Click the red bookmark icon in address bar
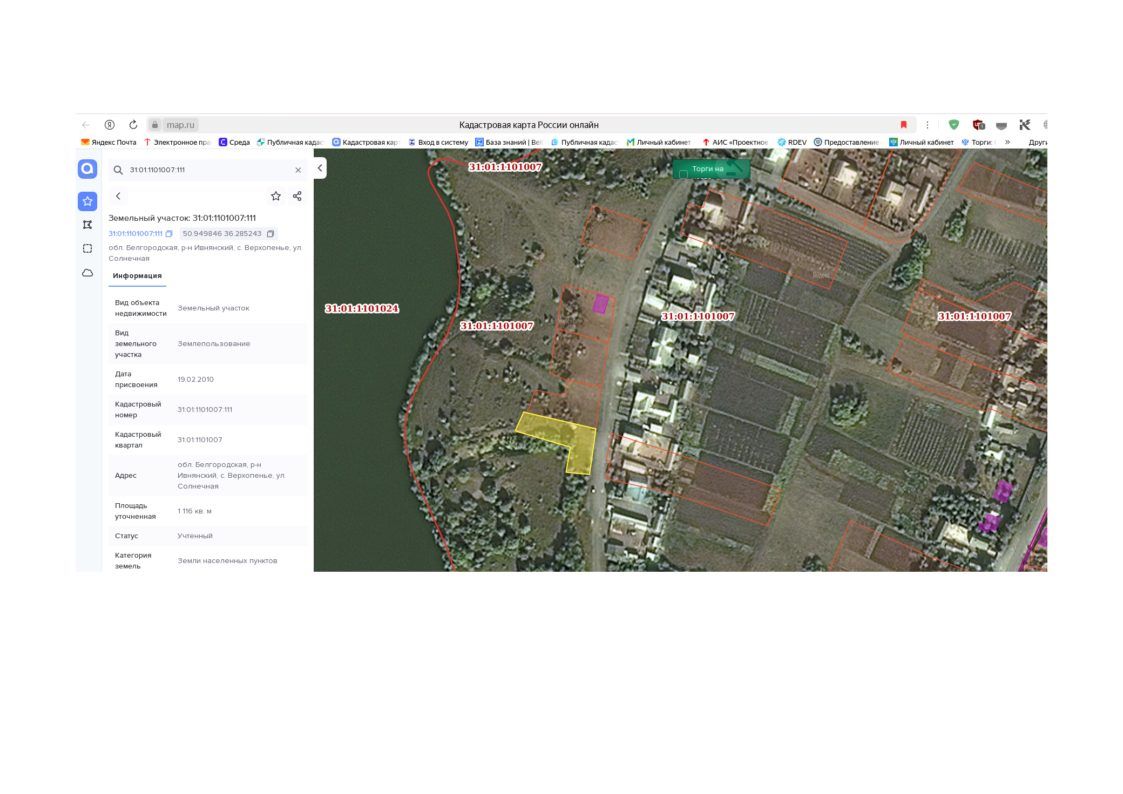The height and width of the screenshot is (794, 1123). point(904,125)
